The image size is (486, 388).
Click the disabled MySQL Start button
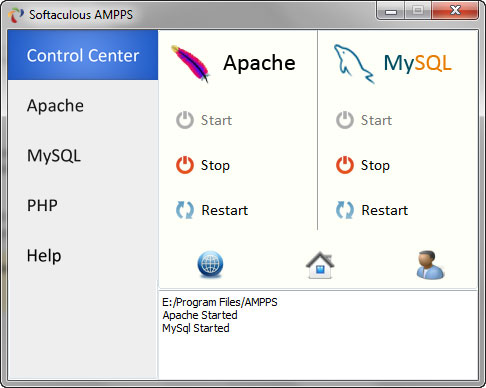[x=364, y=120]
